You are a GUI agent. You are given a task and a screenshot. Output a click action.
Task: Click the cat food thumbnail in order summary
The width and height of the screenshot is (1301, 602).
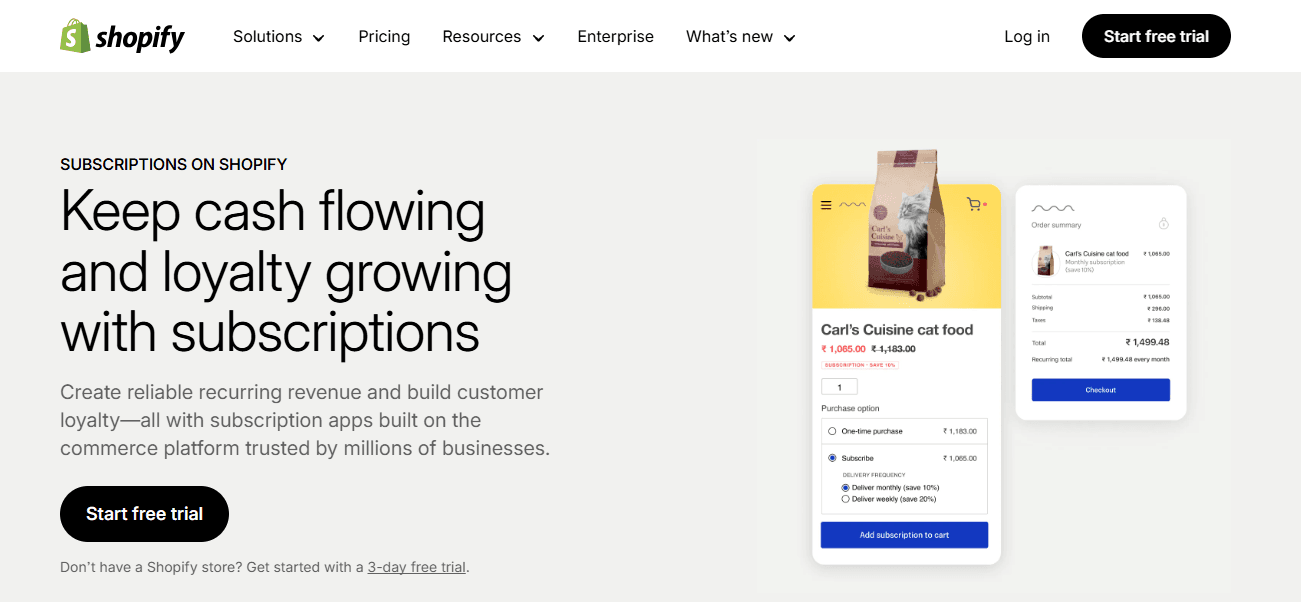tap(1044, 261)
